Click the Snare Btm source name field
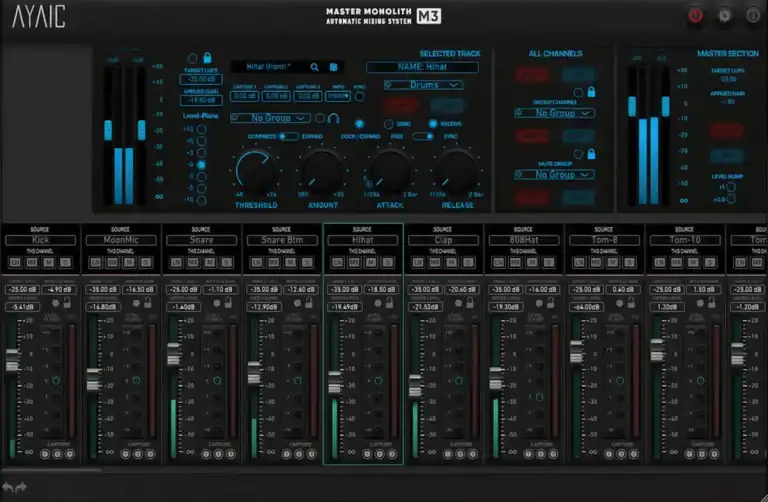Screen dimensions: 768x502 [282, 240]
